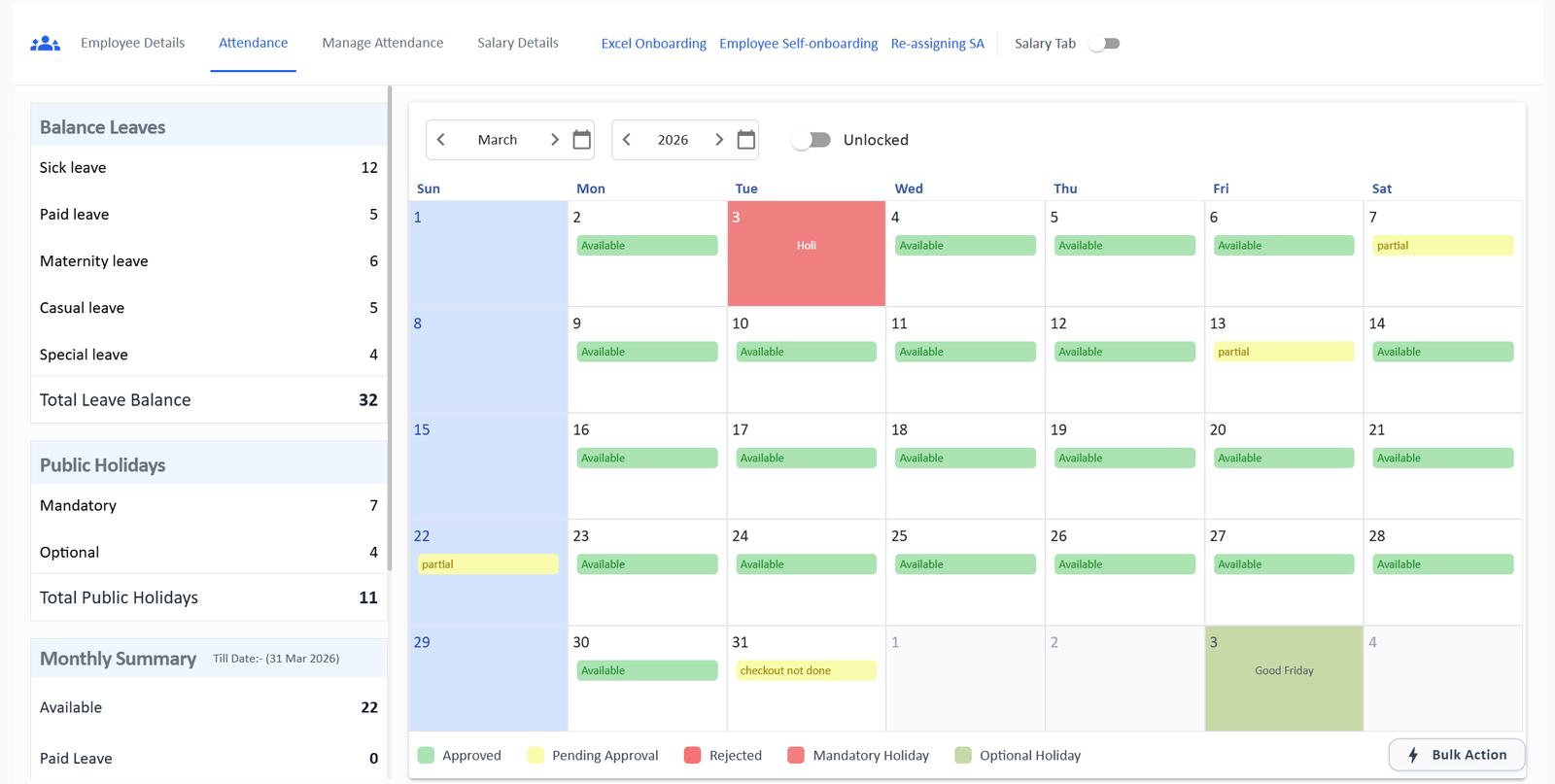Viewport: 1555px width, 784px height.
Task: Switch to Manage Attendance tab
Action: 383,43
